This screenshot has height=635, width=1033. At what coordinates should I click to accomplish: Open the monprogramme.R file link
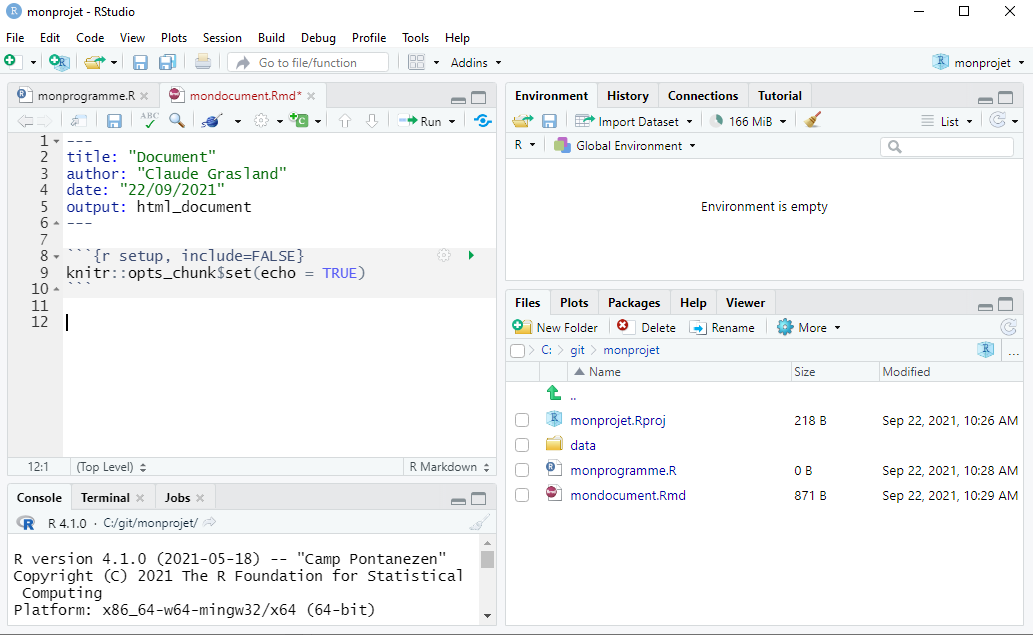pyautogui.click(x=623, y=470)
